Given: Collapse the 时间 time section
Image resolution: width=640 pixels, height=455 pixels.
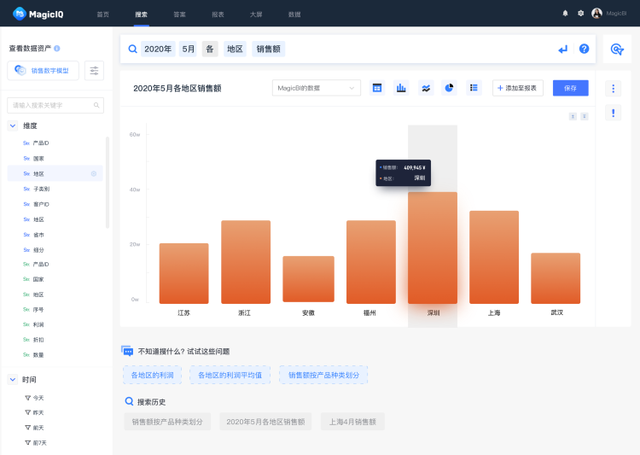Looking at the screenshot, I should (13, 380).
